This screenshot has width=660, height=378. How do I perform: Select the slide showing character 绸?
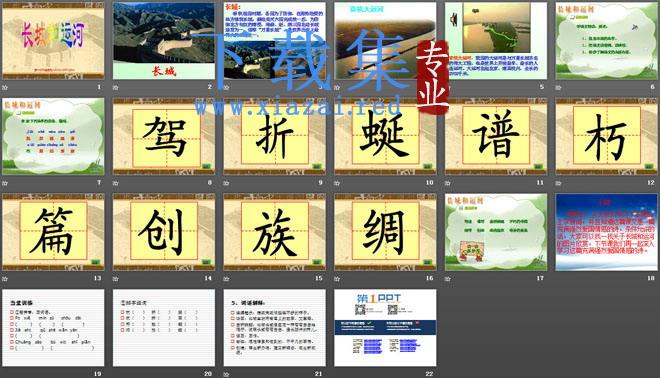385,232
